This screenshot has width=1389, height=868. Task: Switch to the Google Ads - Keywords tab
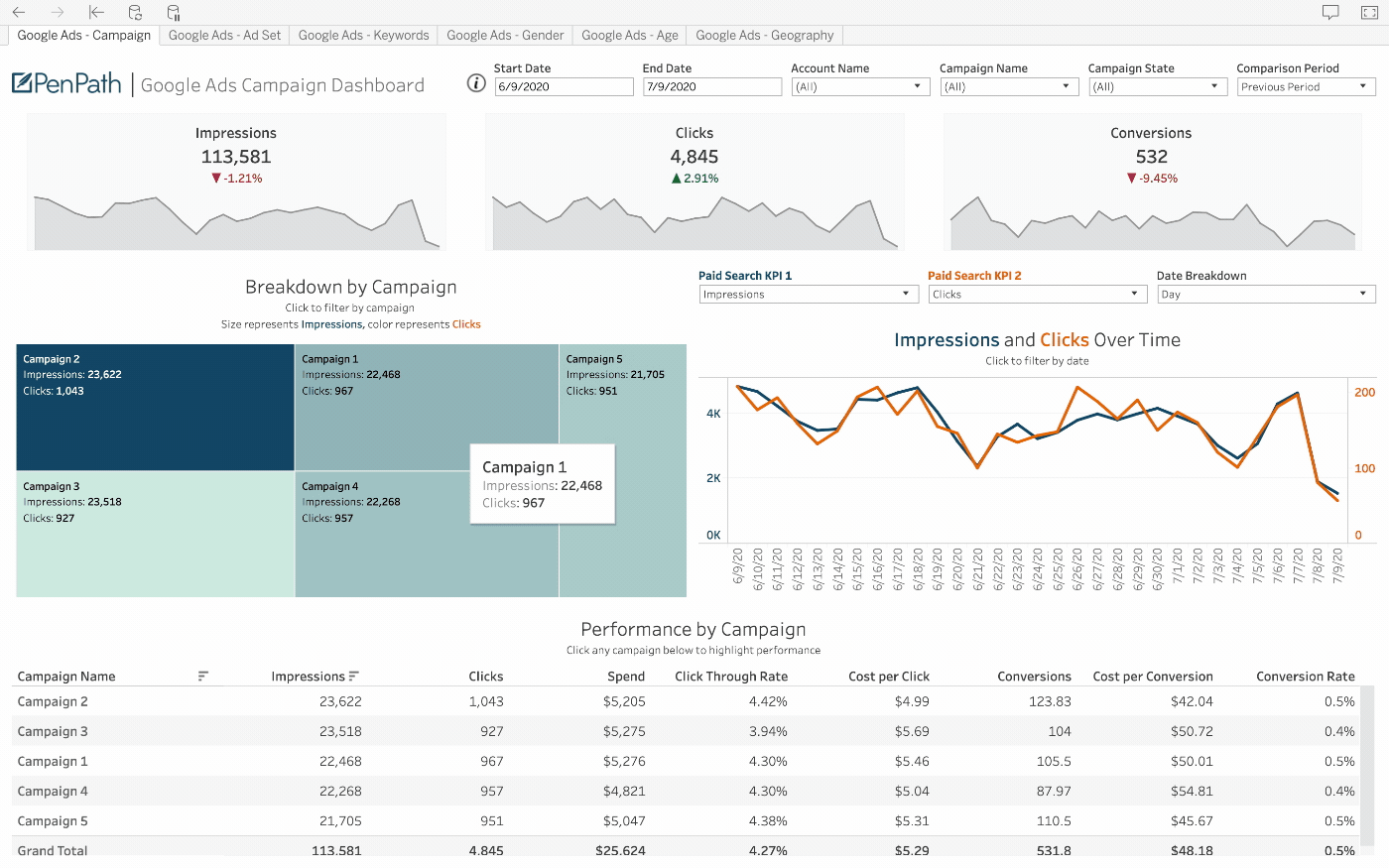(363, 35)
